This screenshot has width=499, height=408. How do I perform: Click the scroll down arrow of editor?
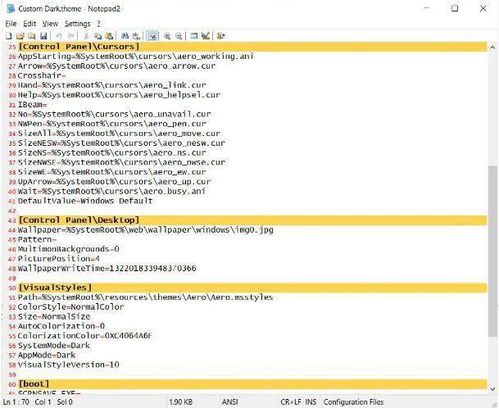(x=492, y=389)
